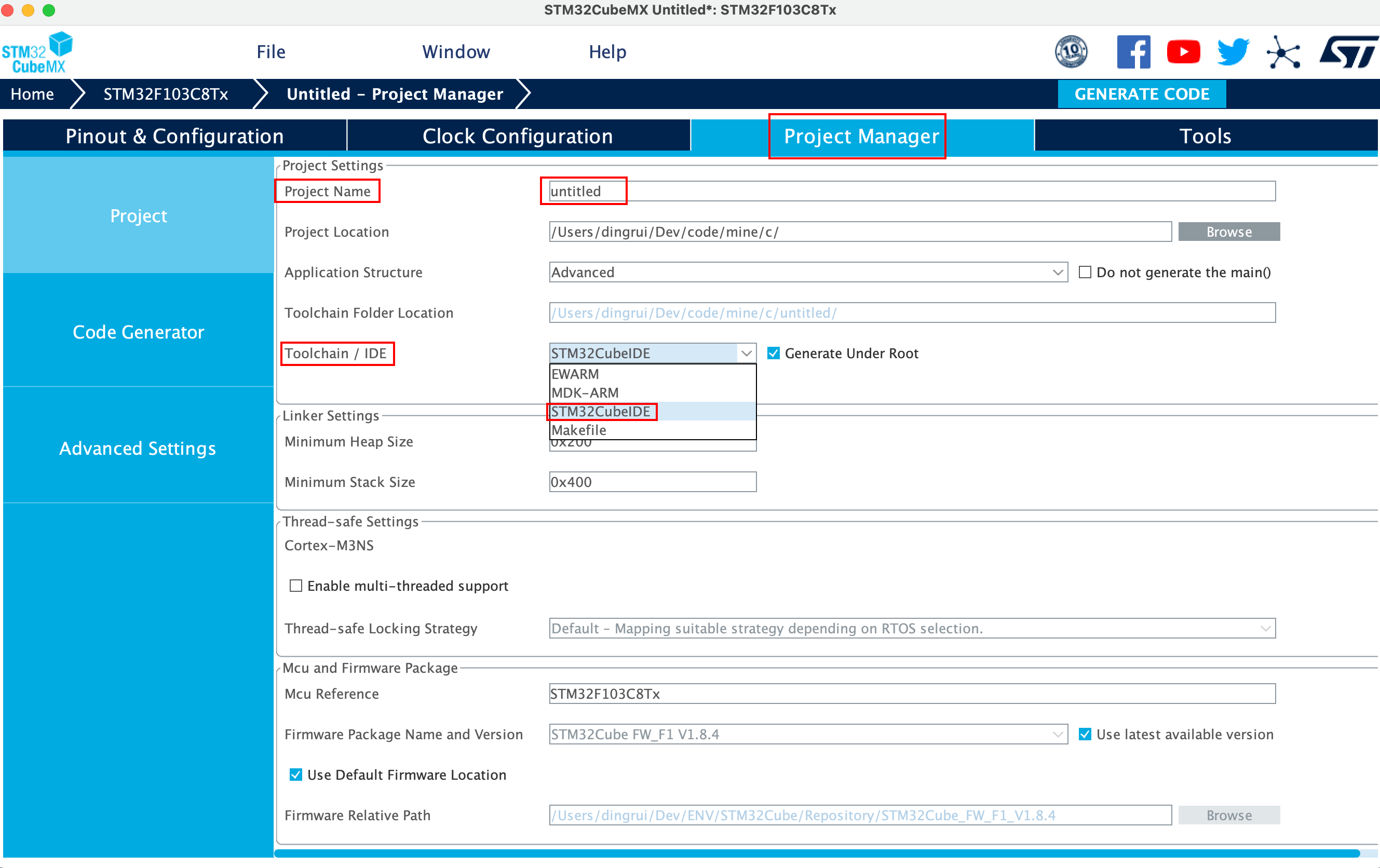Click the horizontal scrollbar at bottom

pos(816,853)
